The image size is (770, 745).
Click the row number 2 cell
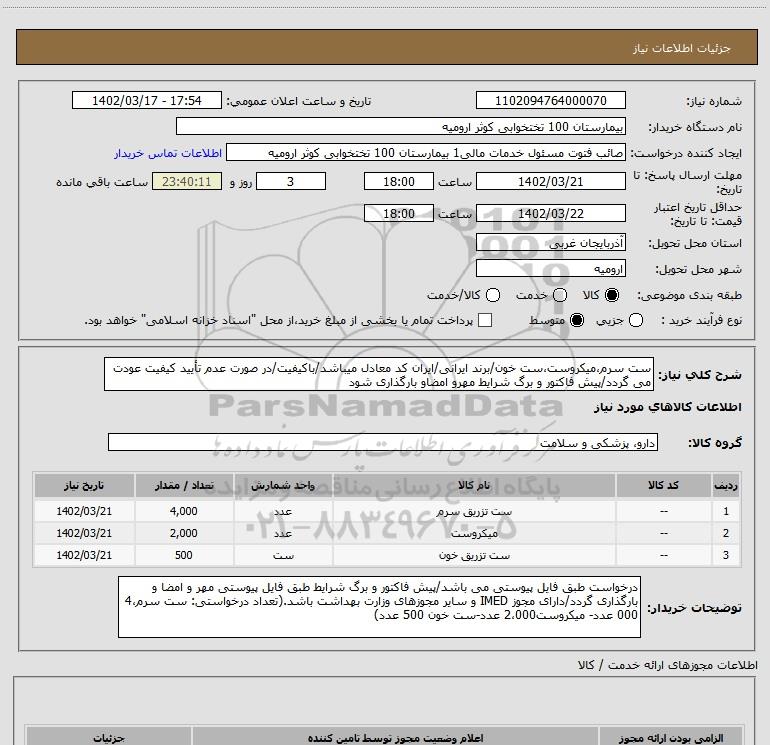(x=726, y=533)
